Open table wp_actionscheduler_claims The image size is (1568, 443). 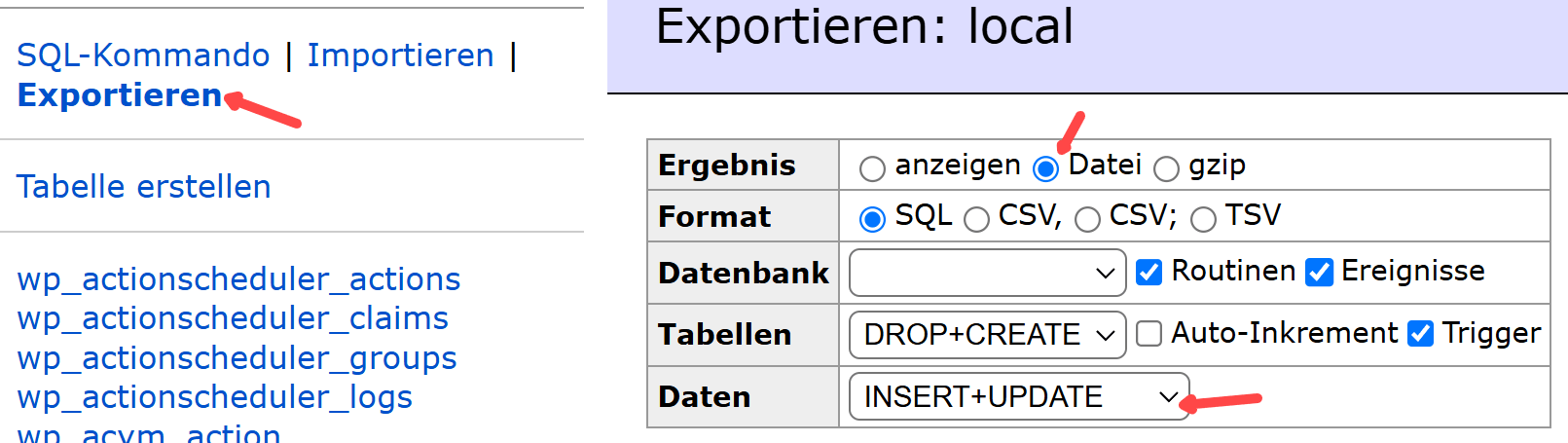pos(233,318)
